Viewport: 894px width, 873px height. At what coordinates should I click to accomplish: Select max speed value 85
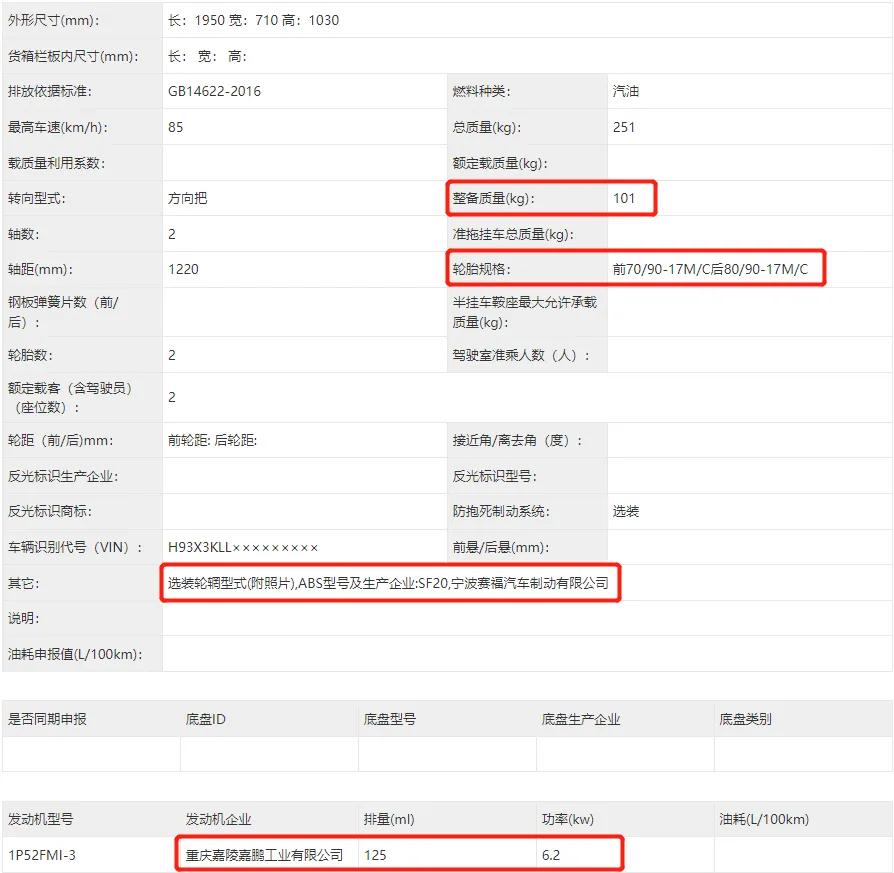(x=176, y=127)
